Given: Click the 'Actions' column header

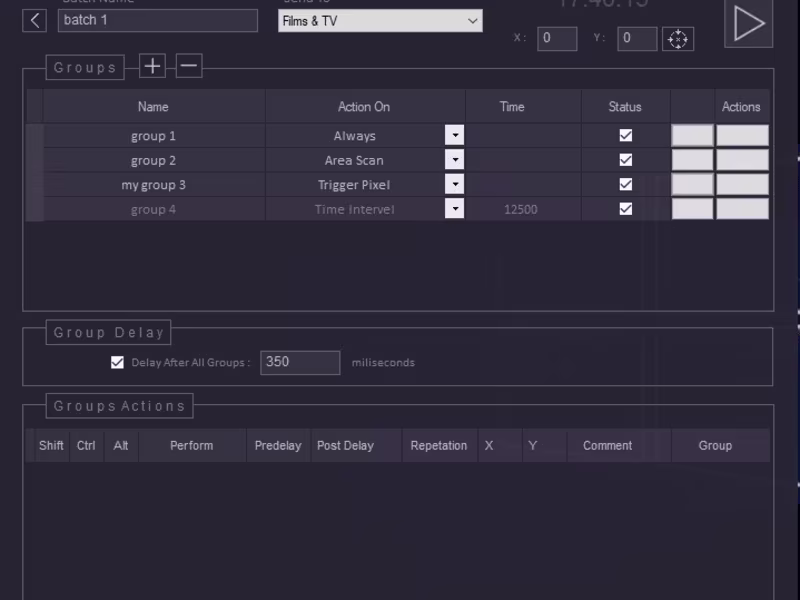Looking at the screenshot, I should [742, 107].
